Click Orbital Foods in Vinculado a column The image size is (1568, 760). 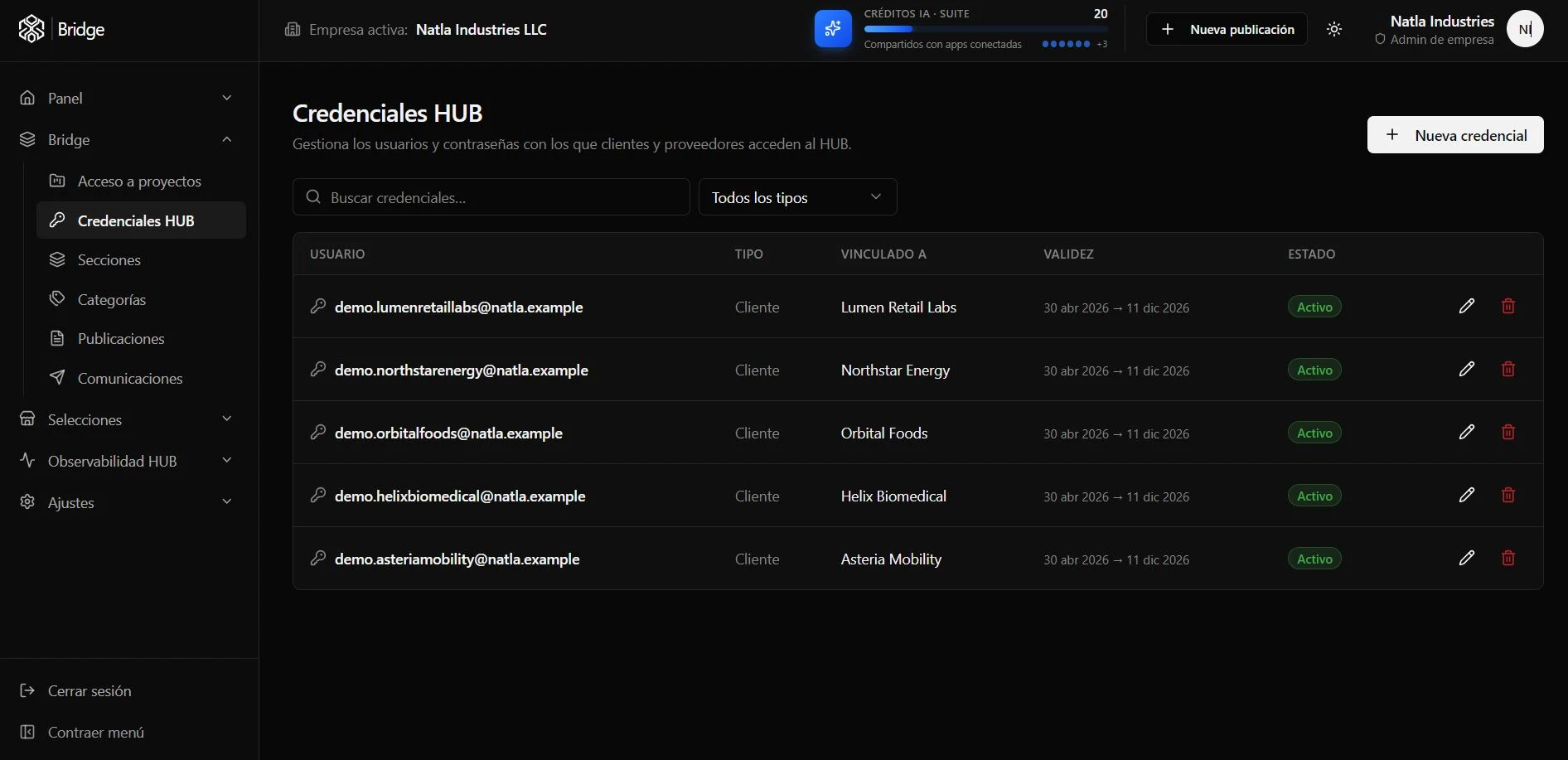884,433
